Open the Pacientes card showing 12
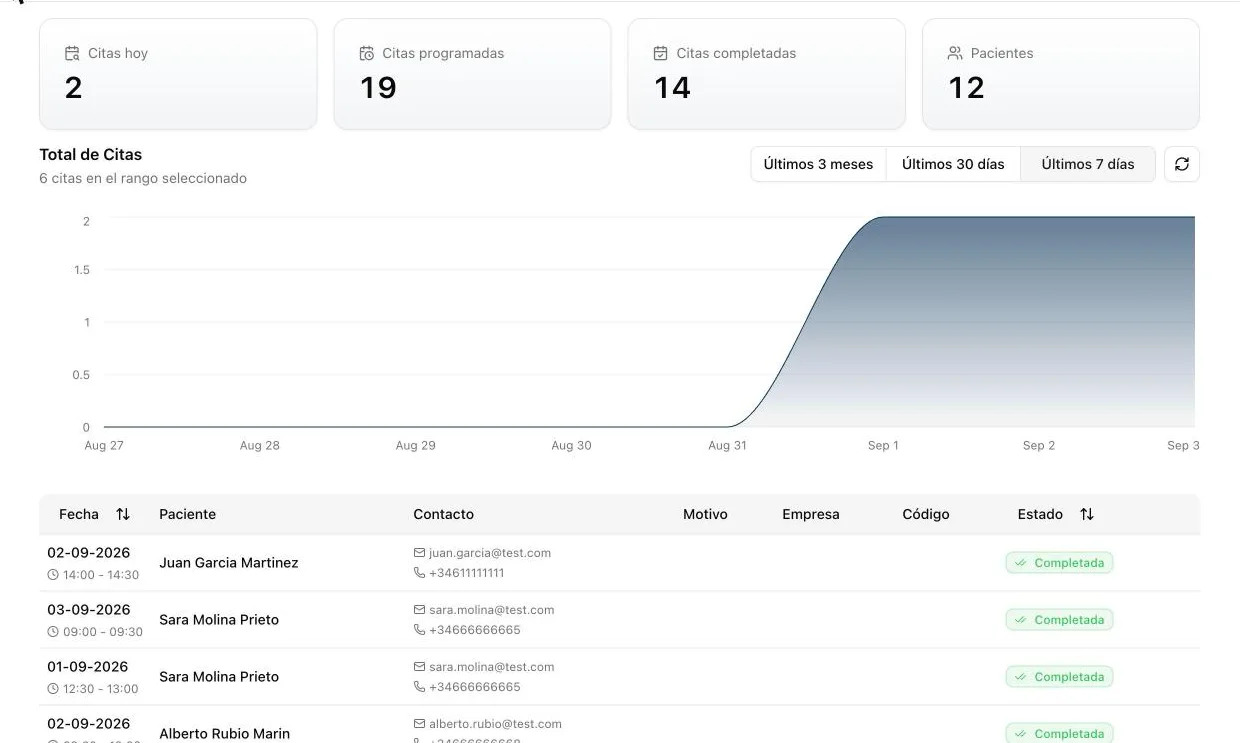The image size is (1240, 743). coord(1061,74)
